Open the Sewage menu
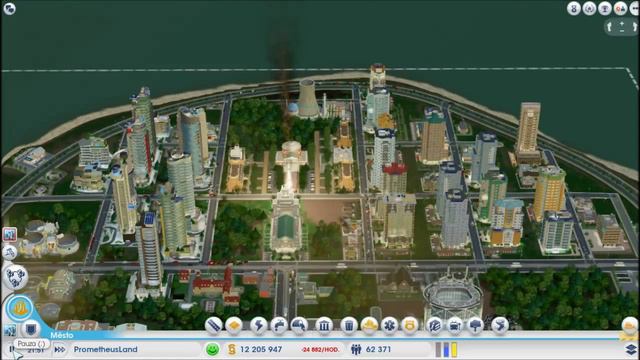640x360 pixels. tap(299, 325)
